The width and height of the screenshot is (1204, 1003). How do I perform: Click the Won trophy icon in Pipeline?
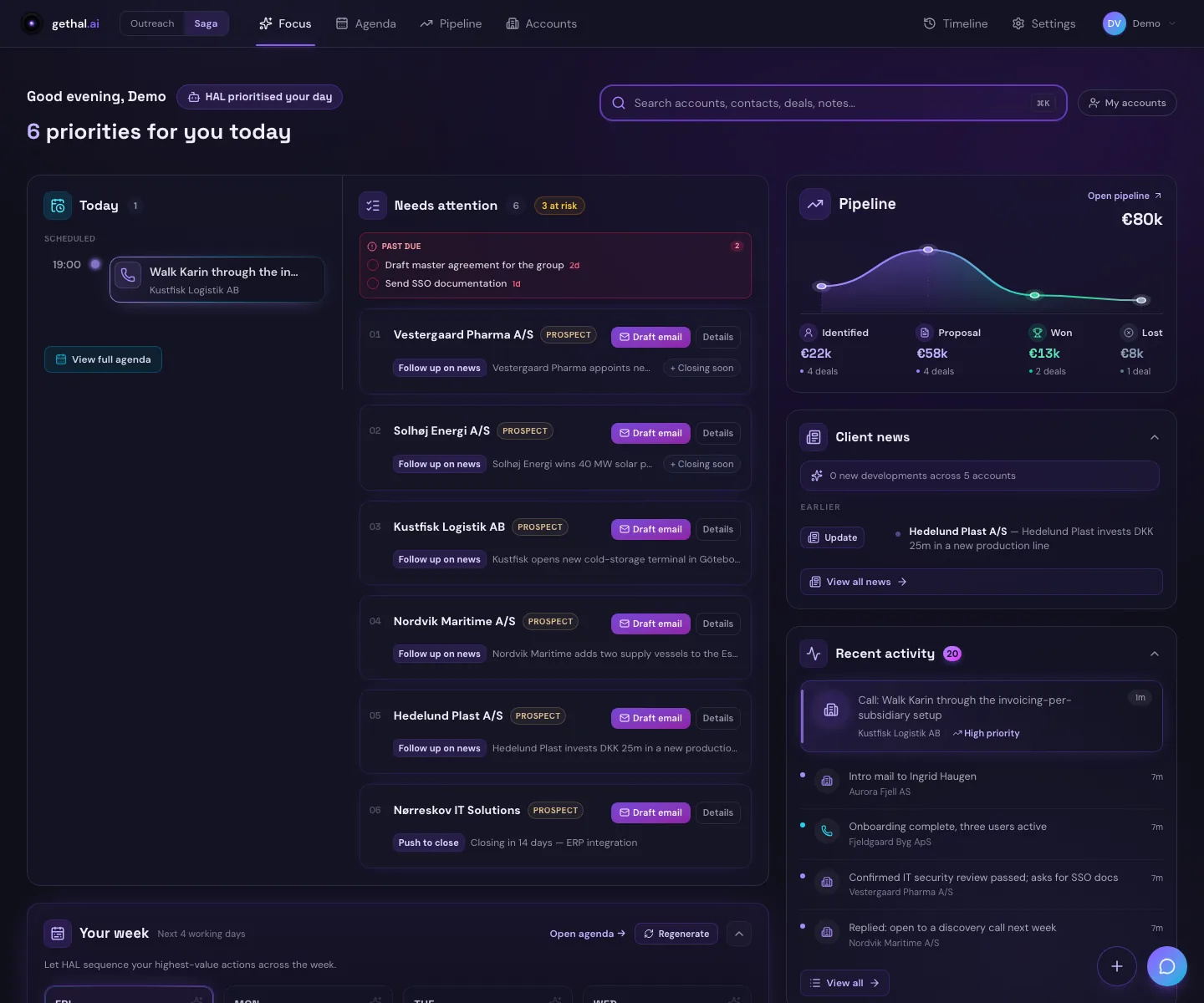pyautogui.click(x=1038, y=333)
